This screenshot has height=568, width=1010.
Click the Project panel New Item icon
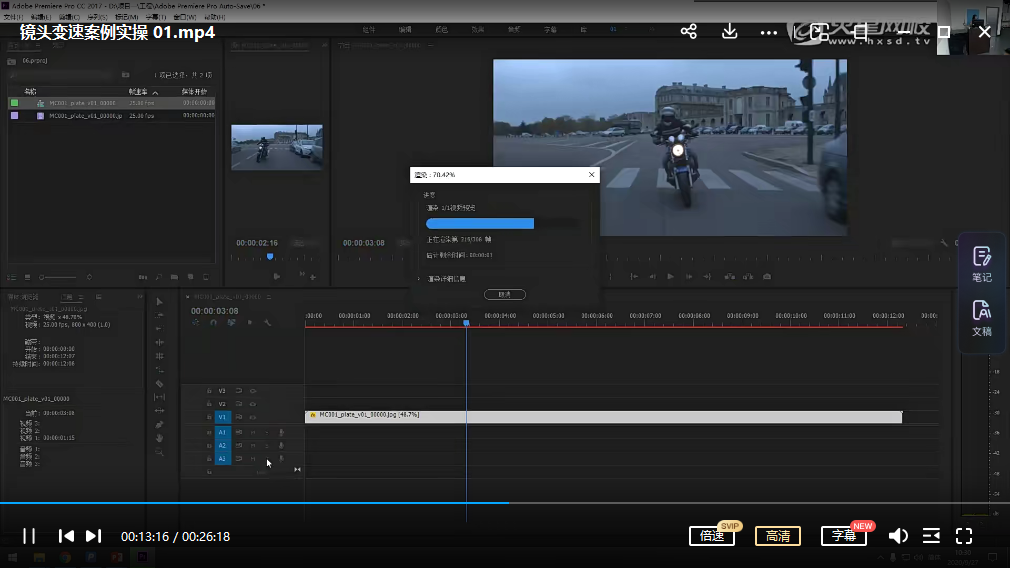[x=191, y=277]
